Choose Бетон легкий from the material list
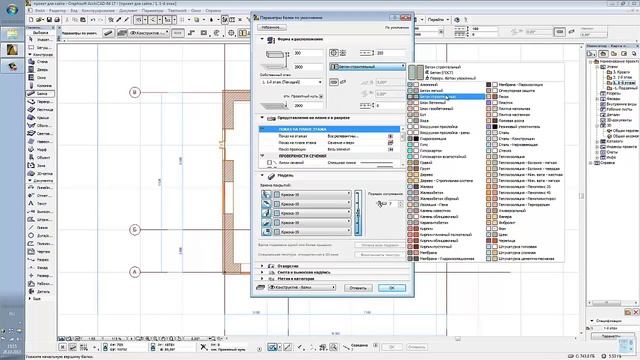The height and width of the screenshot is (360, 640). (x=446, y=91)
